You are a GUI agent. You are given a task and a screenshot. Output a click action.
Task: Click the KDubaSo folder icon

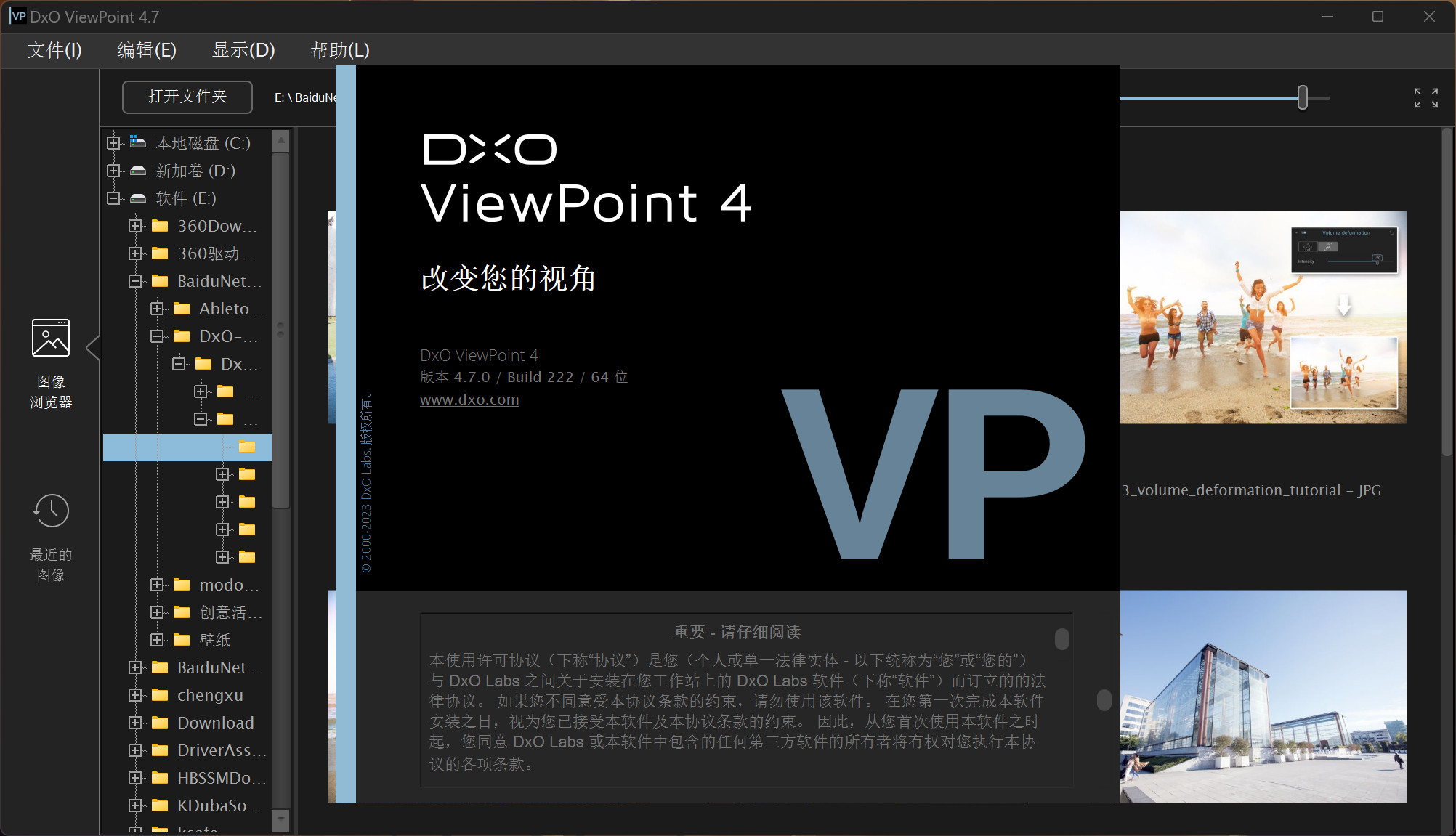click(x=160, y=805)
